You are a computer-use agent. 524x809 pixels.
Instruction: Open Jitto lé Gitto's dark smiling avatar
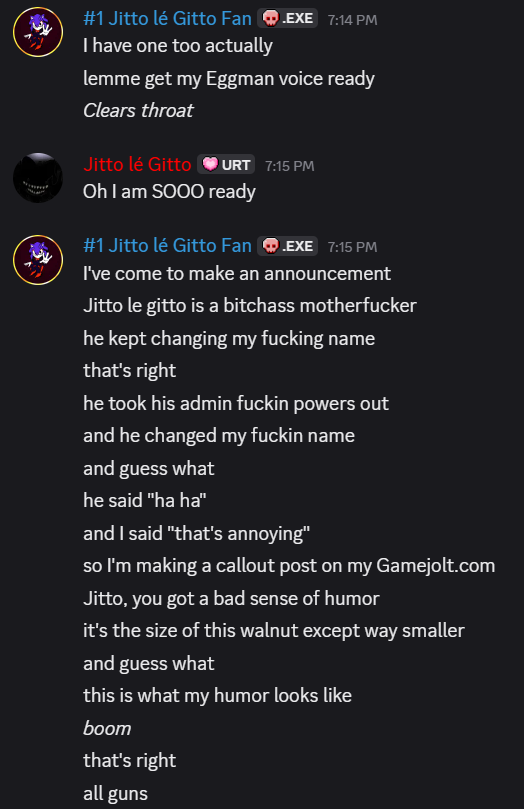38,178
